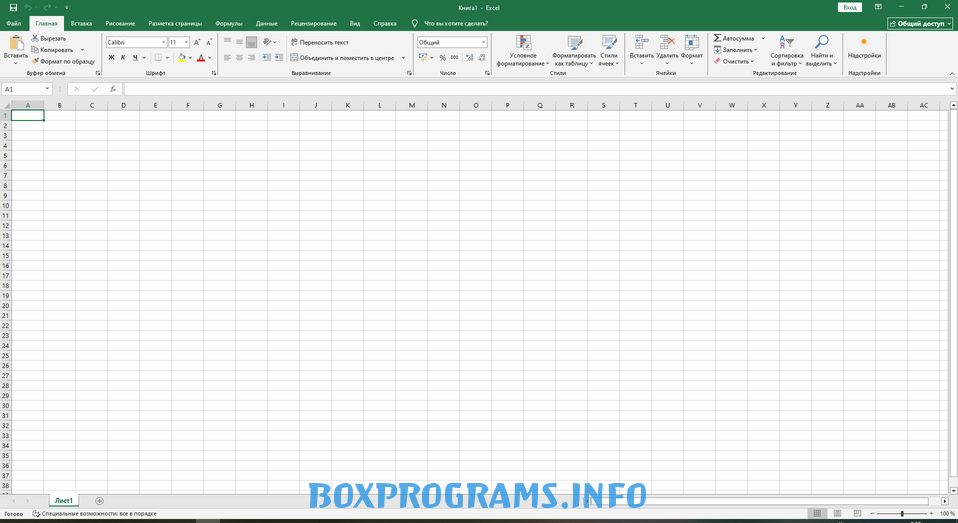
Task: Open the Calibri font name dropdown
Action: pos(162,42)
